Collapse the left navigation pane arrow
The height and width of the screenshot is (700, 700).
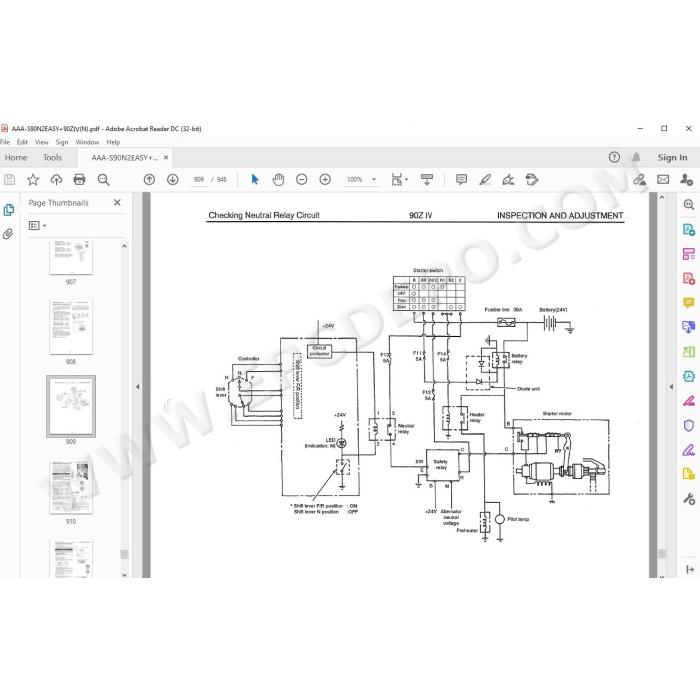[138, 387]
